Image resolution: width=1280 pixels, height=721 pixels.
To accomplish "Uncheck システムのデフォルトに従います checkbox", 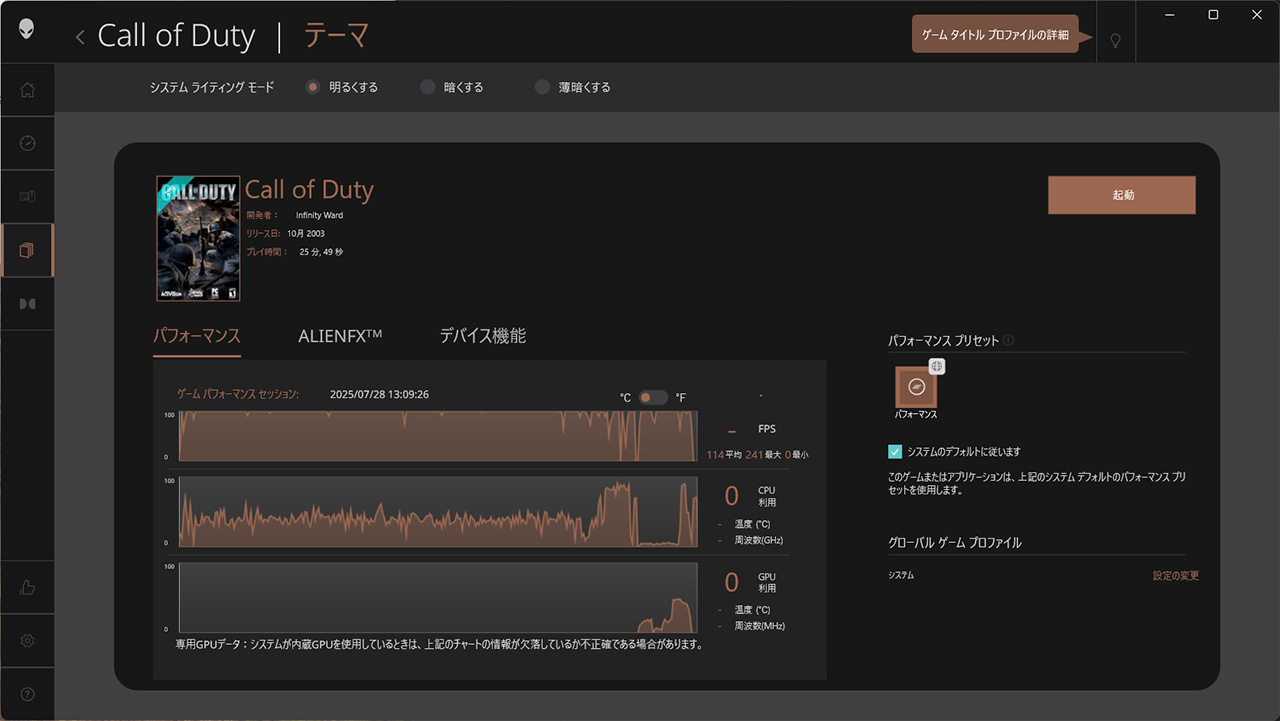I will point(895,452).
